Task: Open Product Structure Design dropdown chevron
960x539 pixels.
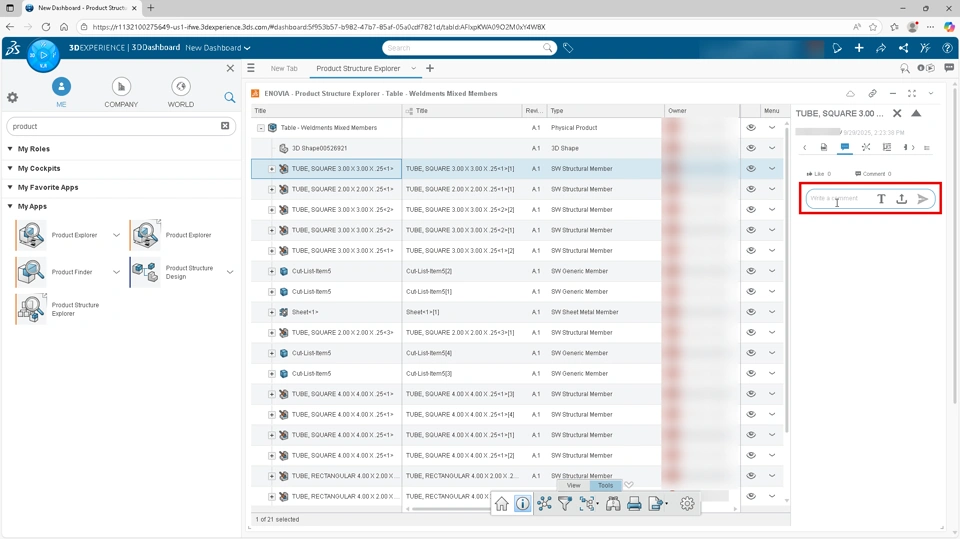Action: pos(230,272)
